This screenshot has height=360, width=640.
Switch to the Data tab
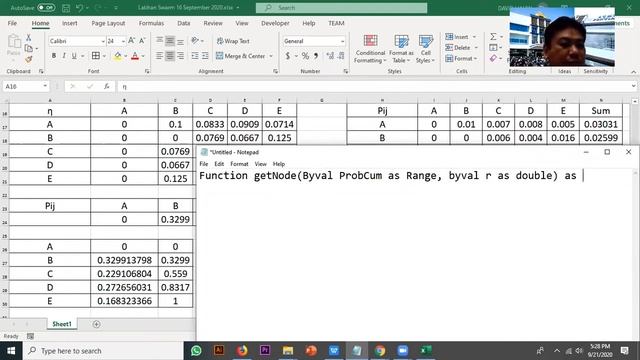click(184, 23)
